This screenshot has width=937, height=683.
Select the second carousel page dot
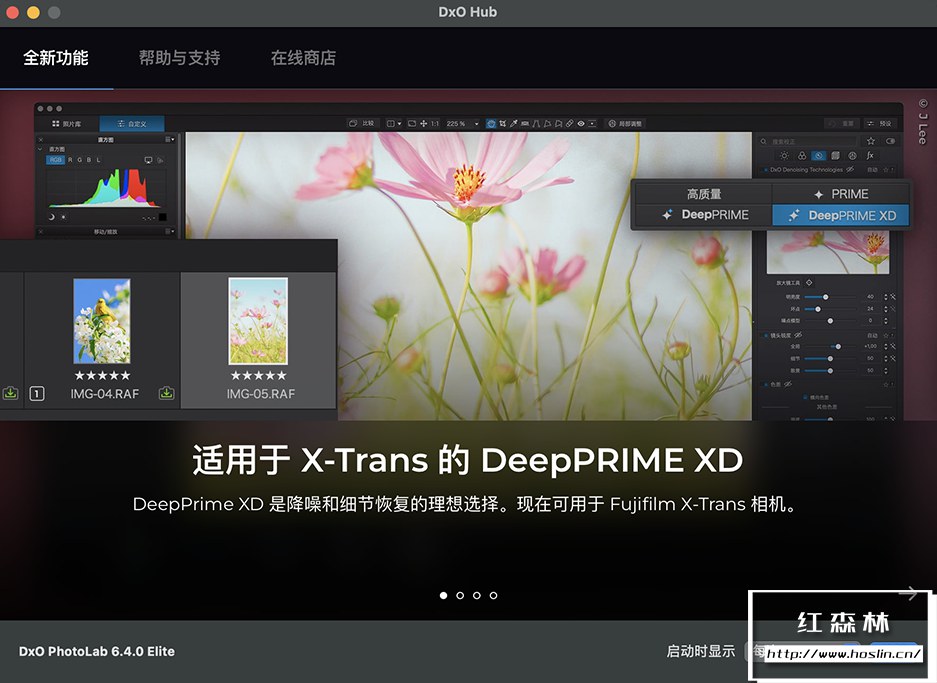pyautogui.click(x=460, y=595)
